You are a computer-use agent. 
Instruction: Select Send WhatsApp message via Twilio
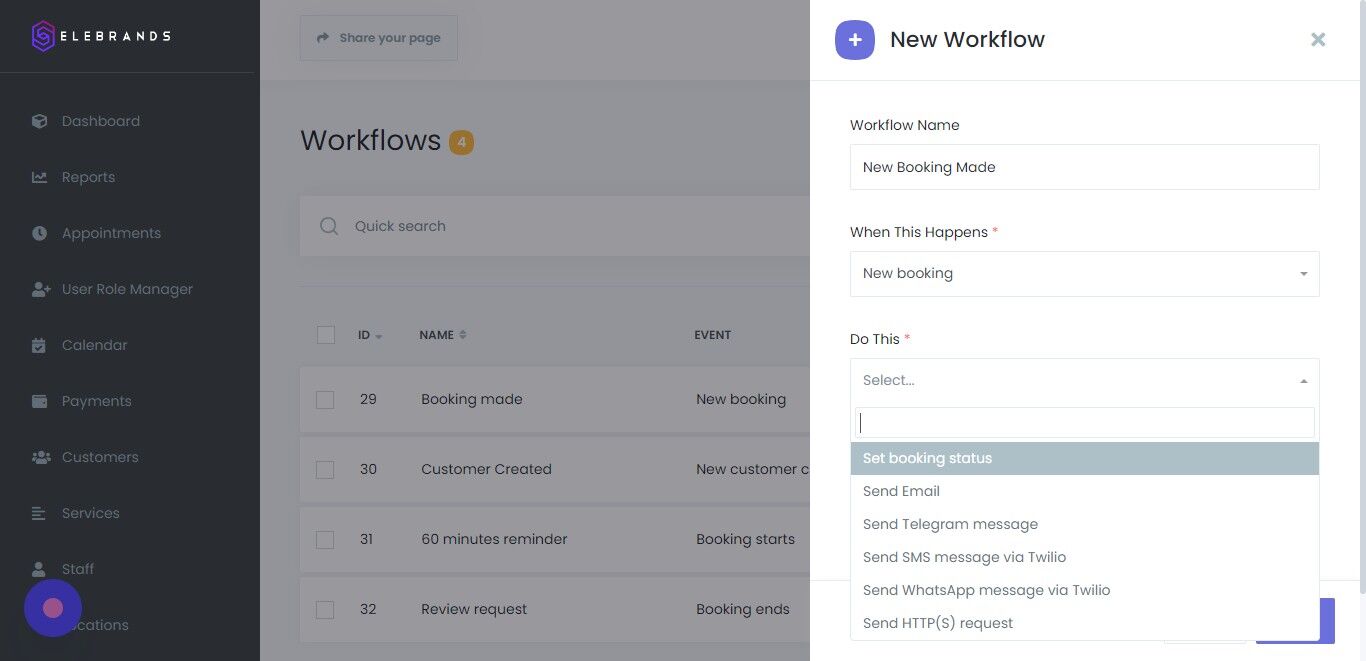1085,590
